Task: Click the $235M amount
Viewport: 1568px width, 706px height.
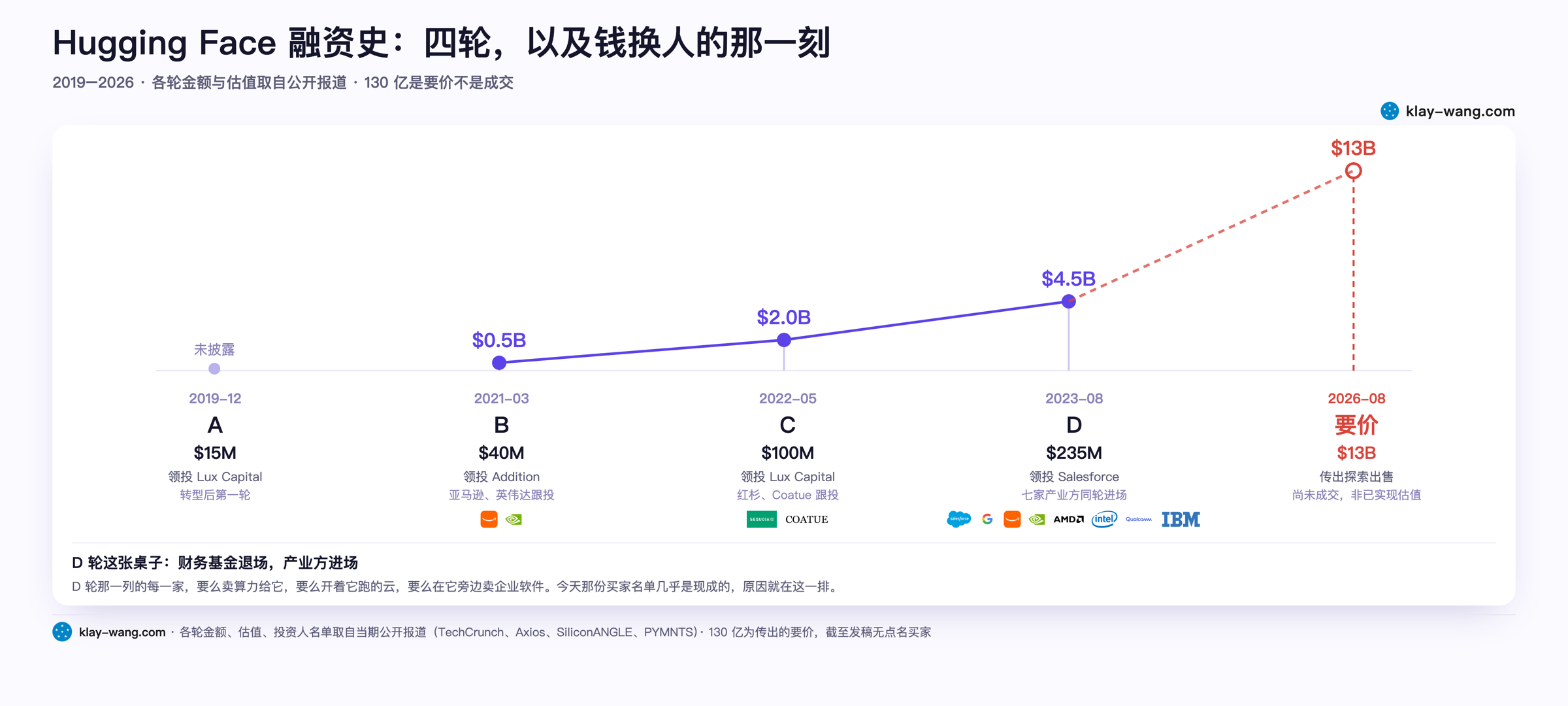Action: (1074, 452)
